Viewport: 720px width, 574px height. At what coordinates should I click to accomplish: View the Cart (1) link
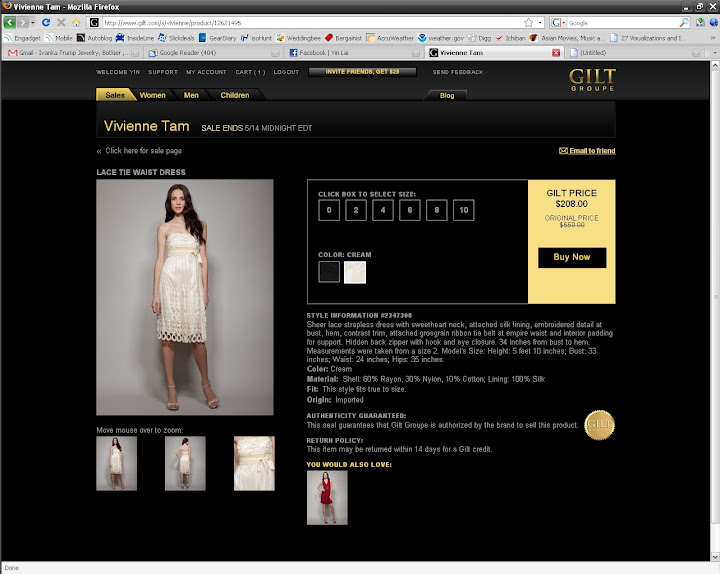point(250,72)
